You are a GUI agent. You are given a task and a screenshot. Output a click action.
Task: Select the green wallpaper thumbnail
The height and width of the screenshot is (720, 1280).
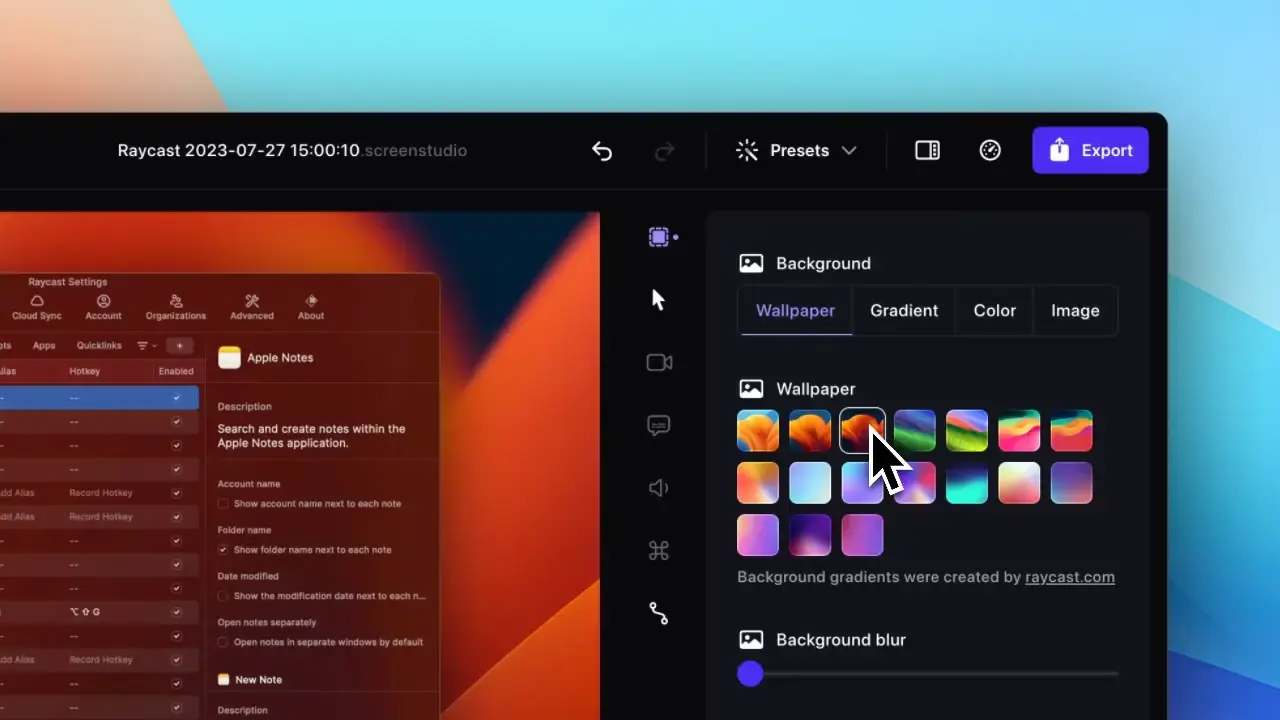click(x=914, y=430)
